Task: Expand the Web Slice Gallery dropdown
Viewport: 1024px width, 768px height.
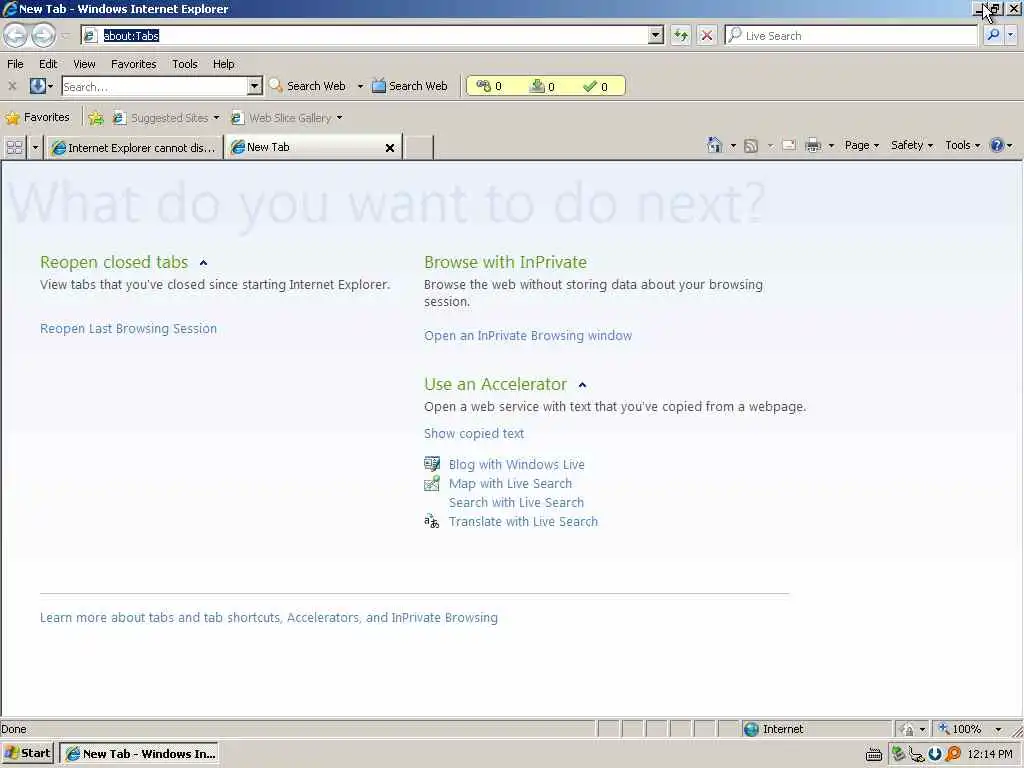Action: [x=339, y=118]
